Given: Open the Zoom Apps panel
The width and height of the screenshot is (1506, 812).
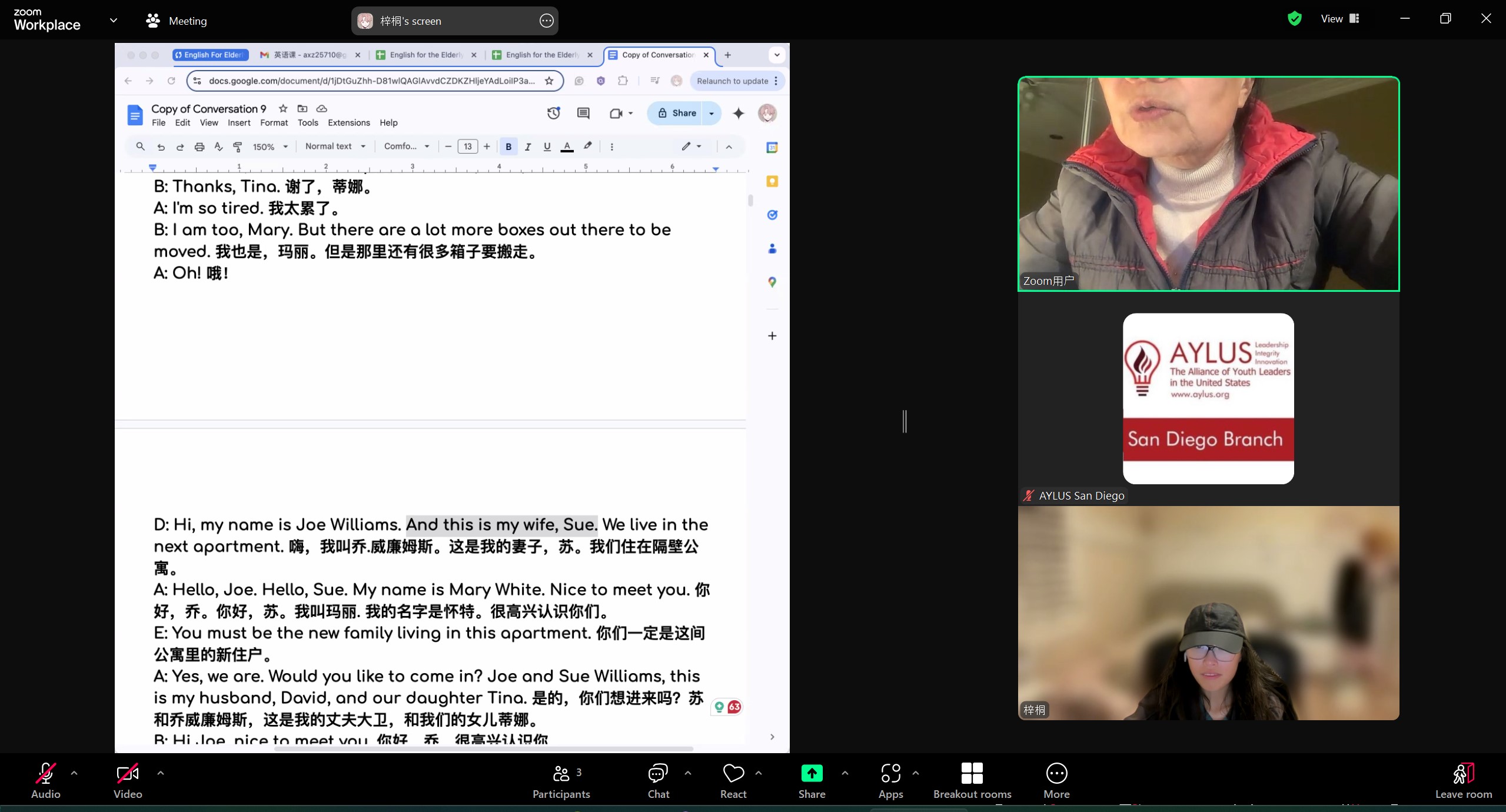Looking at the screenshot, I should pos(890,781).
